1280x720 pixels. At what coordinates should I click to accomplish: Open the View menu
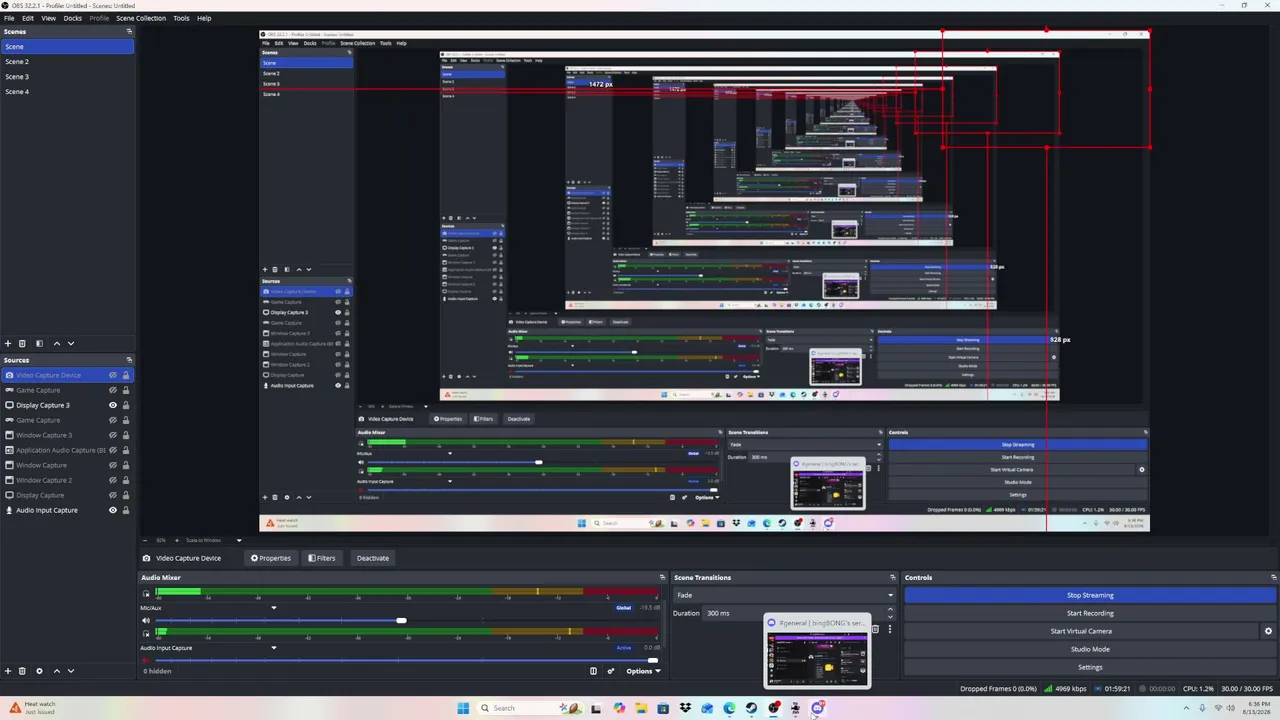(x=48, y=18)
